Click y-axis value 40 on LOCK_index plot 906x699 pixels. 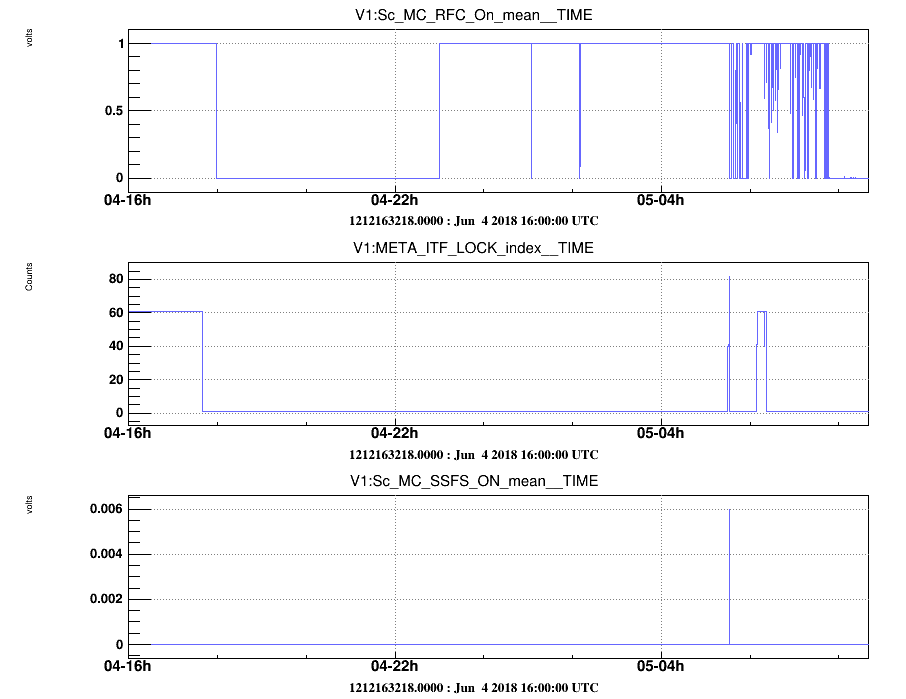point(116,346)
